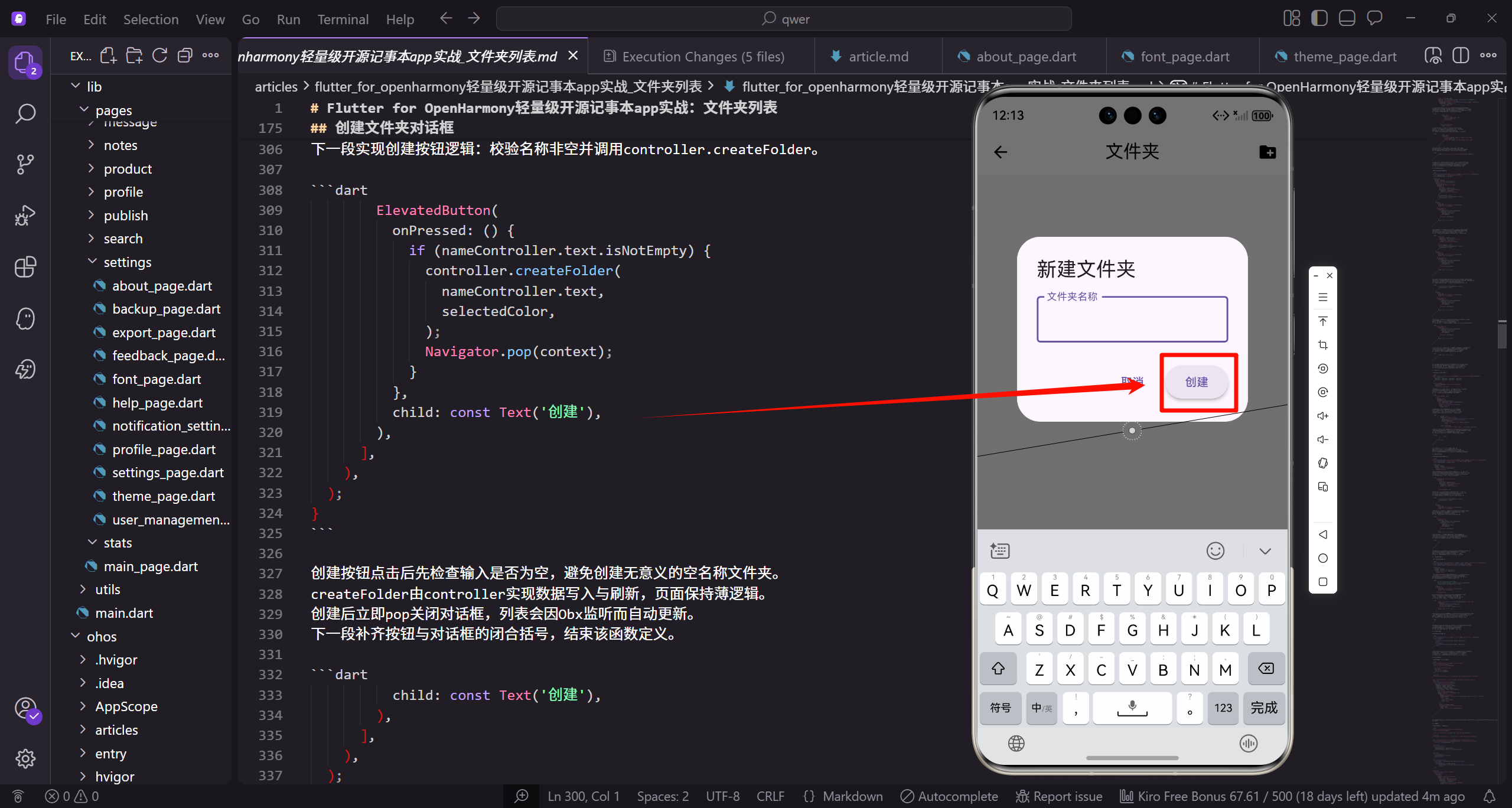
Task: Click Ln 300, Col 1 indicator
Action: coord(584,796)
